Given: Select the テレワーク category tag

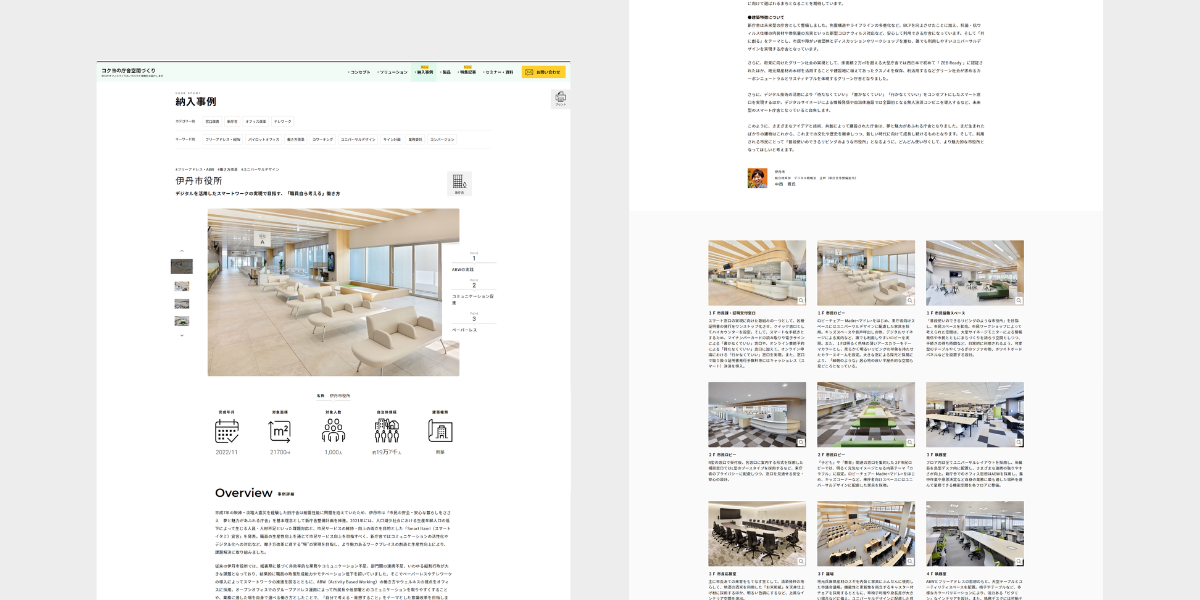Looking at the screenshot, I should click(283, 121).
